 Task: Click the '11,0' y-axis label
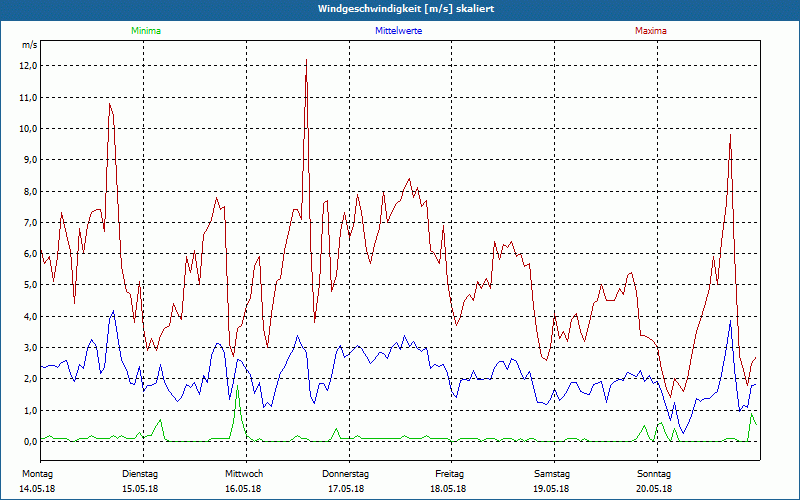point(29,97)
